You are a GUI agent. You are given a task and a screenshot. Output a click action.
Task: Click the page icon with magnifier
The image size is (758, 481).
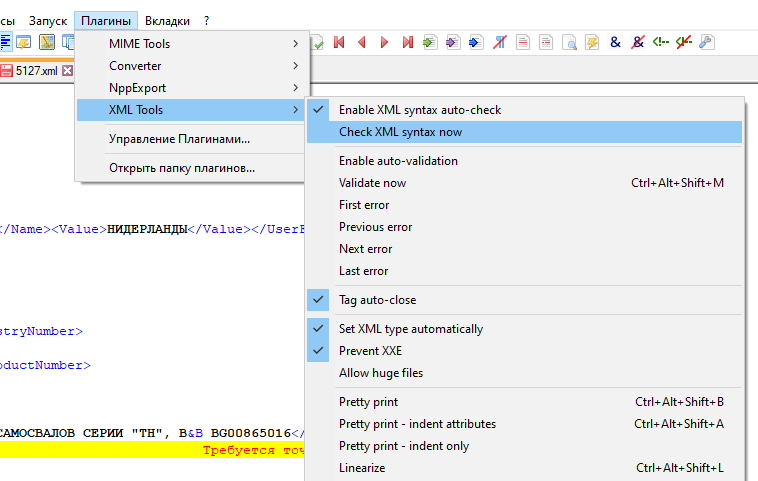click(569, 43)
